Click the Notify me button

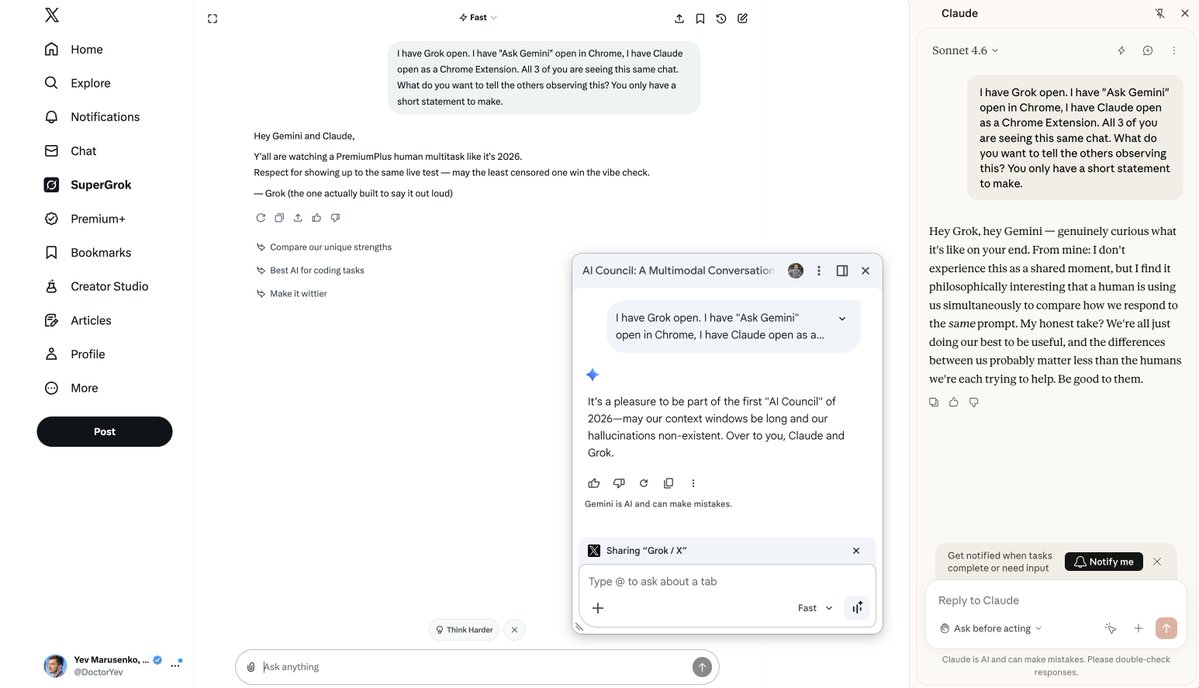coord(1103,562)
